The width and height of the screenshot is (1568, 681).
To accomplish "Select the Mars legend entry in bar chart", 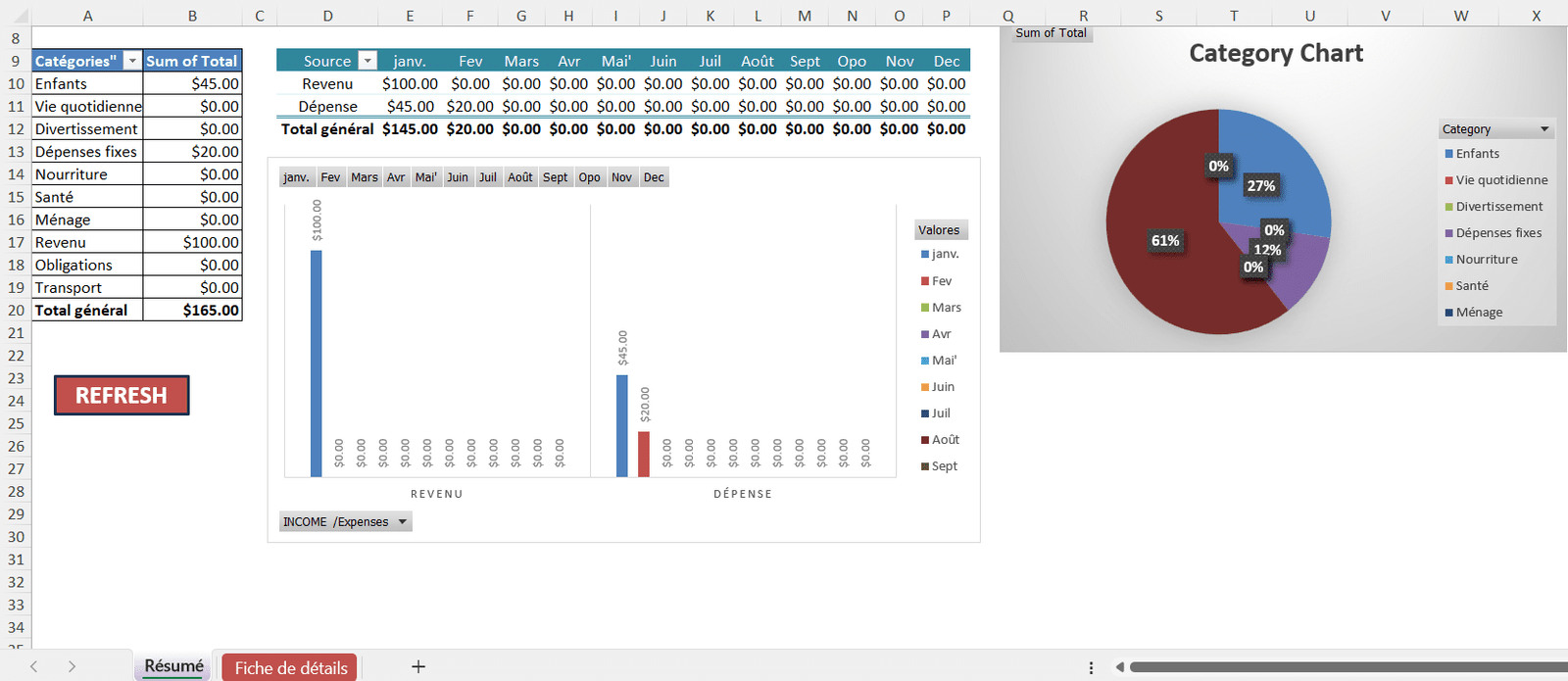I will click(x=941, y=308).
